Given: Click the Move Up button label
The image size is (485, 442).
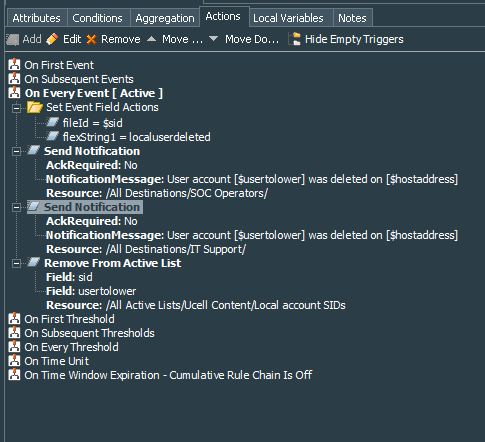Looking at the screenshot, I should tap(182, 39).
